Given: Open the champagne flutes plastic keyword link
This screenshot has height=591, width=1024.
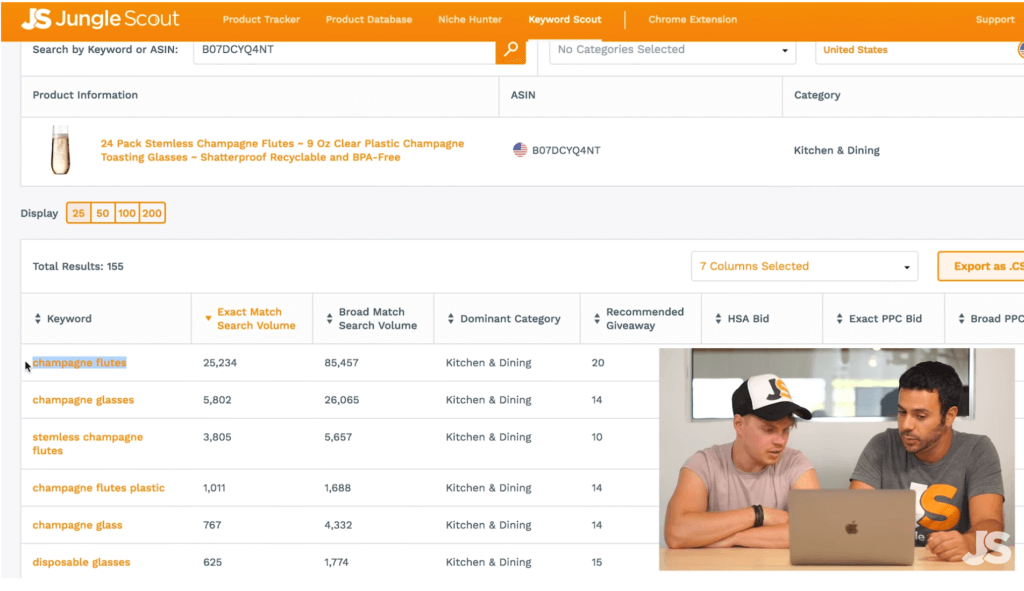Looking at the screenshot, I should (99, 488).
